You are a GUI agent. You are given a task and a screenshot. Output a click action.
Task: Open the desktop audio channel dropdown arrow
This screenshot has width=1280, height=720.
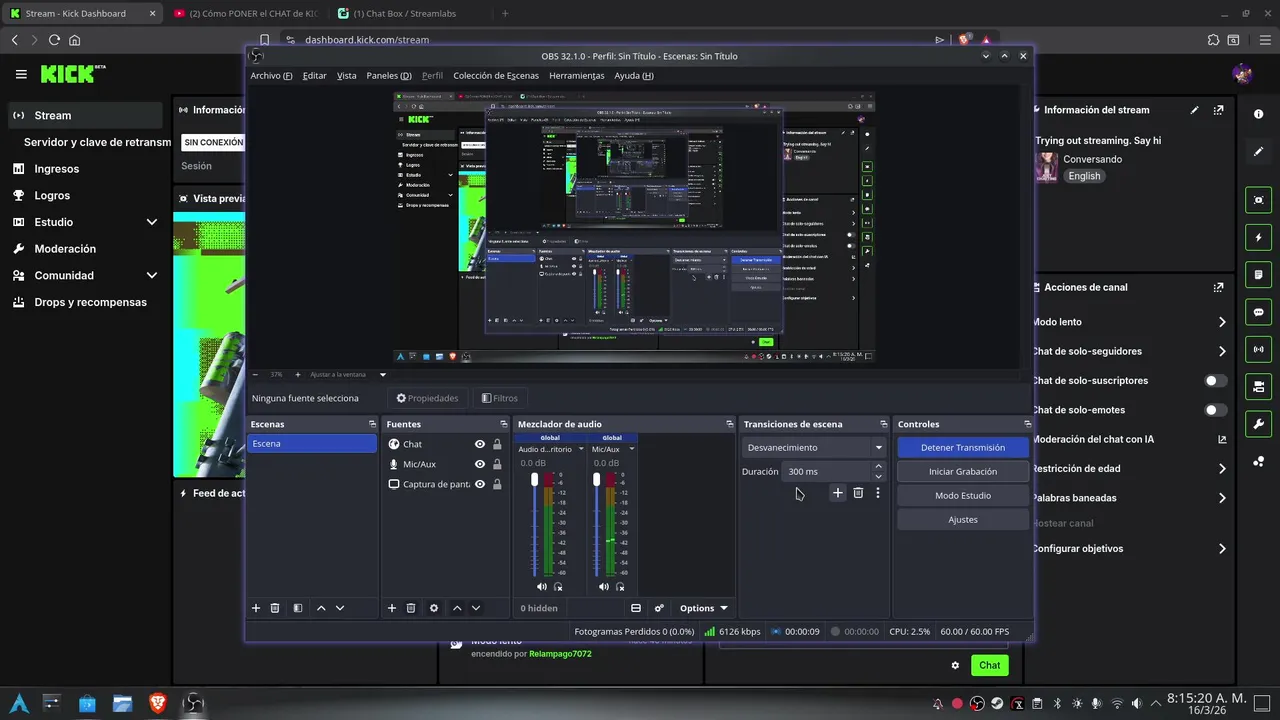[581, 449]
